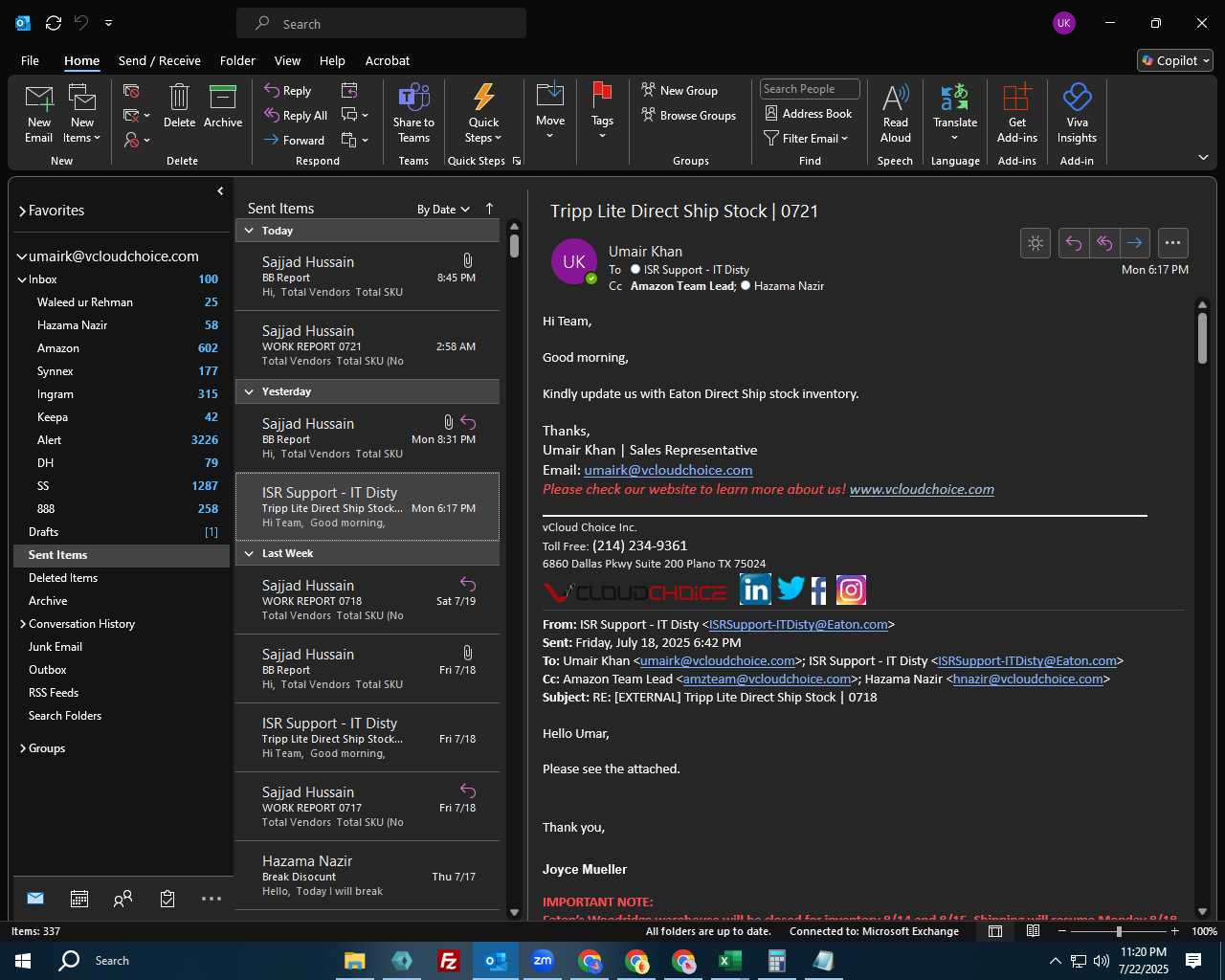Click the Forward ribbon button
The height and width of the screenshot is (980, 1225).
point(295,140)
